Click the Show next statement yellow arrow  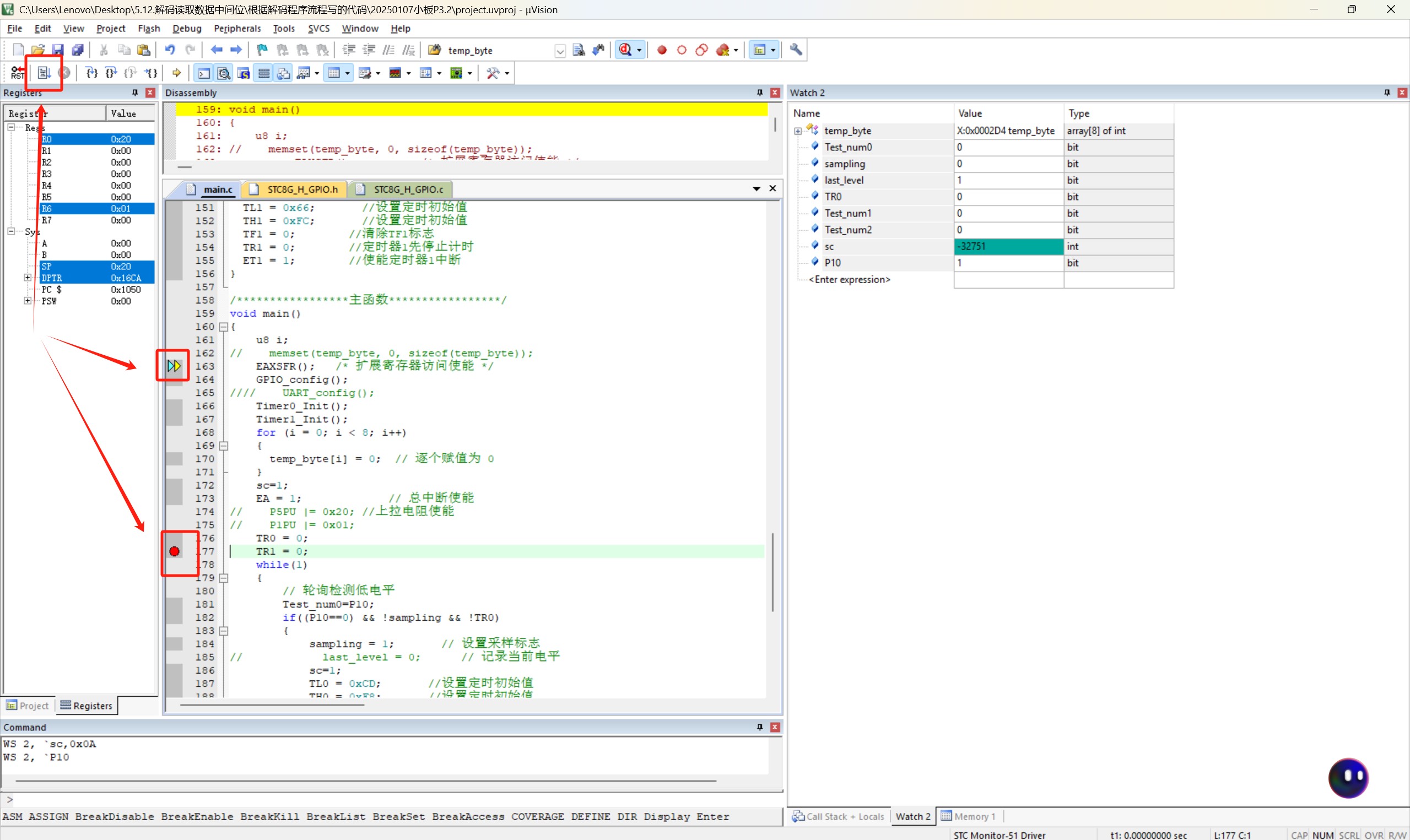[177, 73]
